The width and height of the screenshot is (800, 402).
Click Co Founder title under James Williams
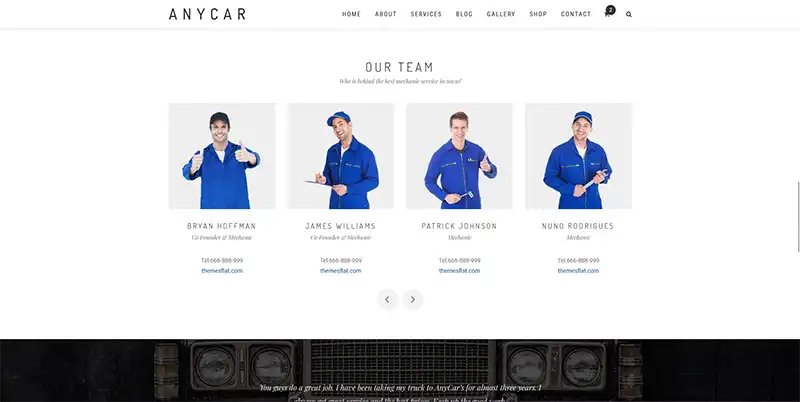(341, 238)
